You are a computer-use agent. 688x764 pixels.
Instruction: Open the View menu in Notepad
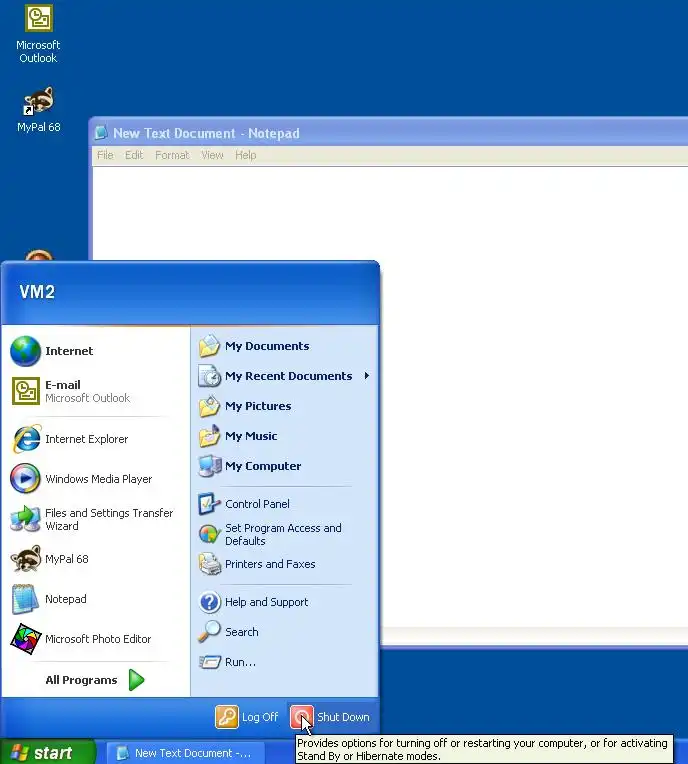[212, 155]
